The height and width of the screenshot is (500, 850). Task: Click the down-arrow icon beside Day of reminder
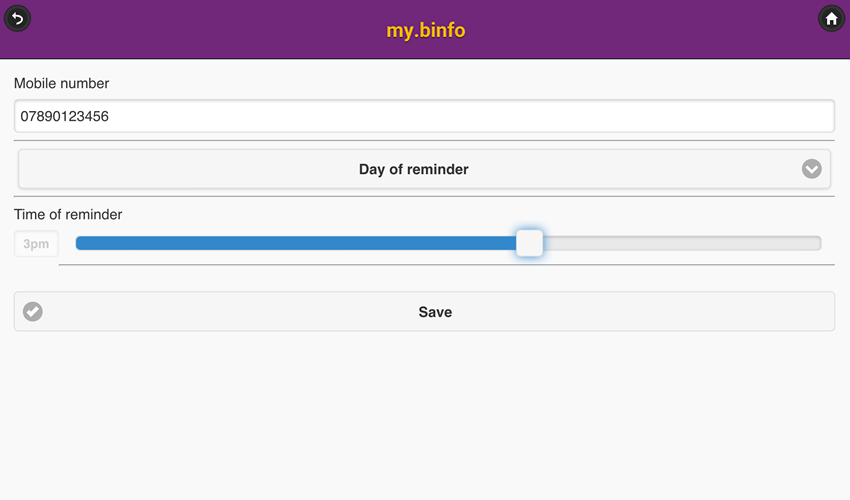point(811,169)
